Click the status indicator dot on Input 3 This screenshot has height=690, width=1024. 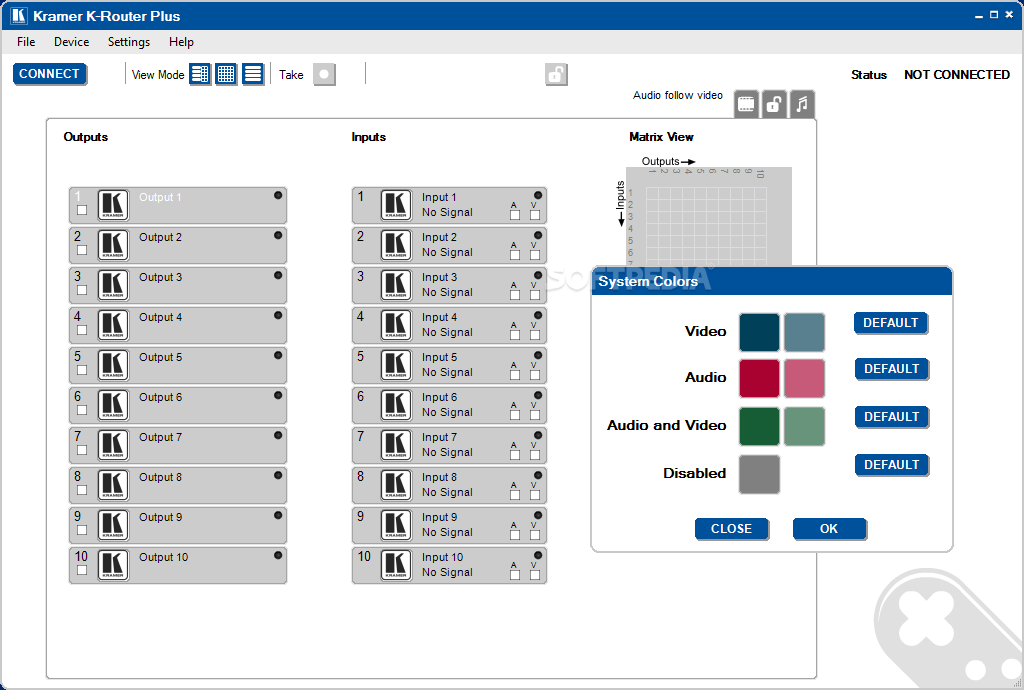538,275
